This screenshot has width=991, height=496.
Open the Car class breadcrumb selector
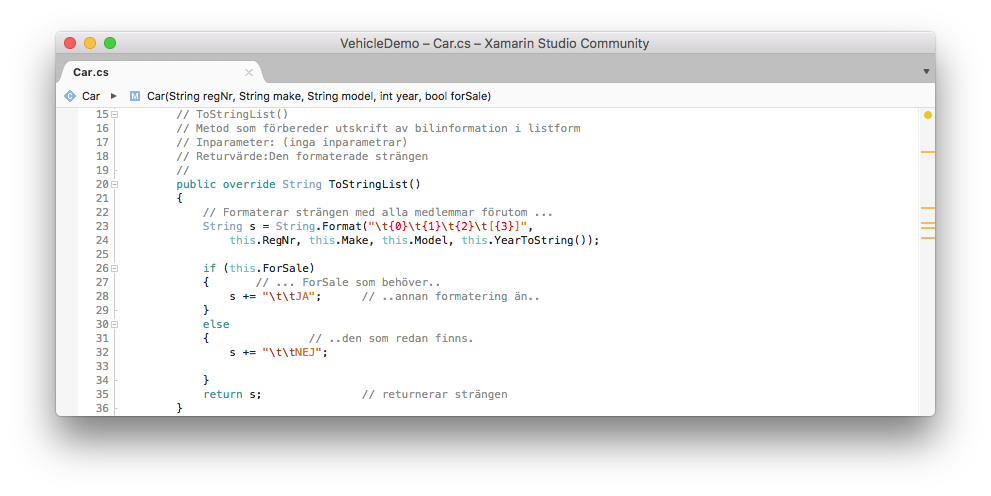pyautogui.click(x=91, y=96)
